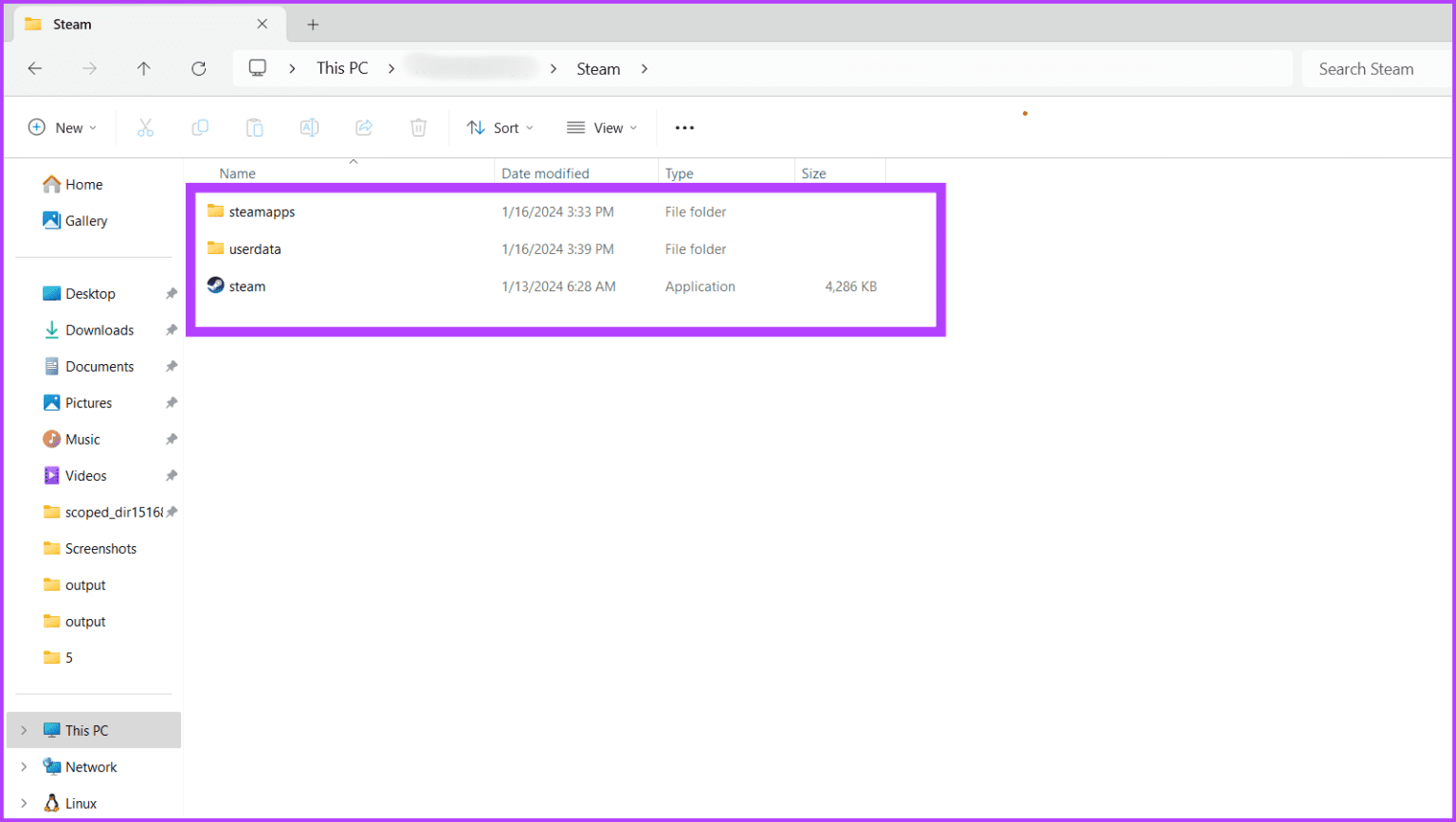Open the View dropdown
Screen dimensions: 1456x822
click(x=602, y=127)
